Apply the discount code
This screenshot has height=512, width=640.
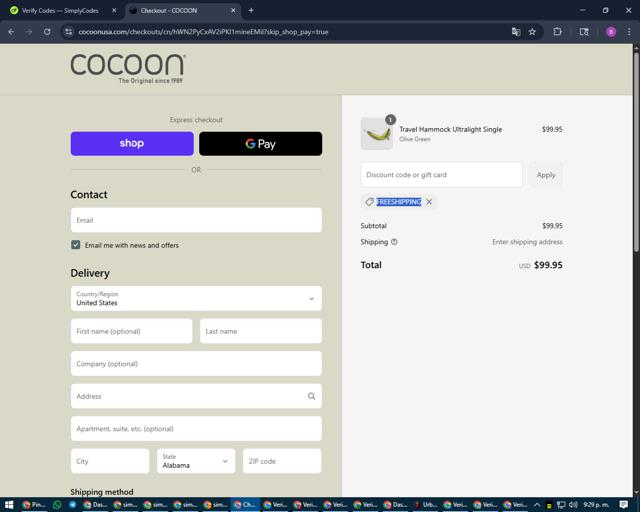pyautogui.click(x=546, y=175)
